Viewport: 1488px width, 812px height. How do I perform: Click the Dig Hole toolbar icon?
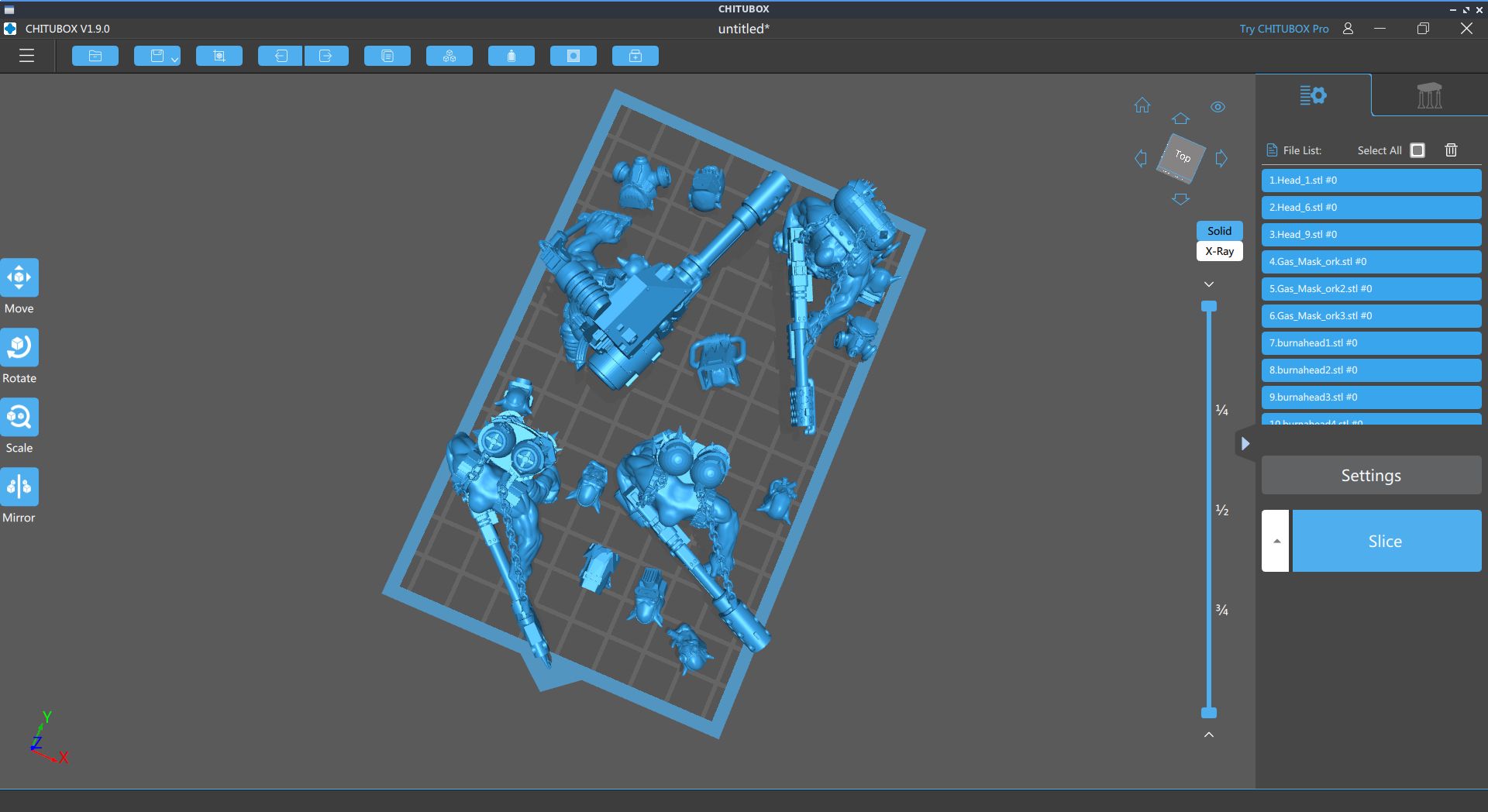click(x=573, y=56)
